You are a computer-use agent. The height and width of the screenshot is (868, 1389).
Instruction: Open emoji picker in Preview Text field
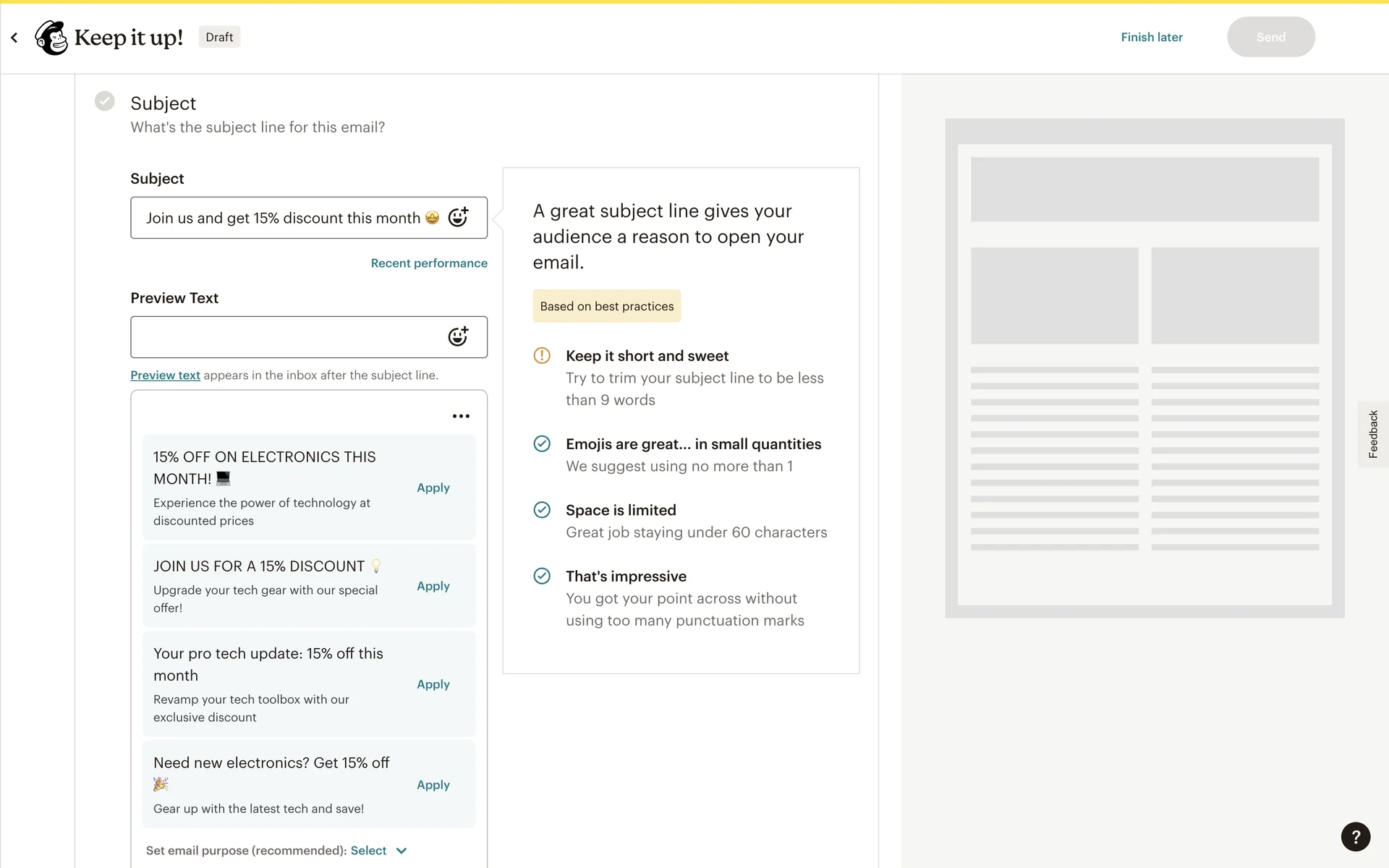click(x=458, y=336)
